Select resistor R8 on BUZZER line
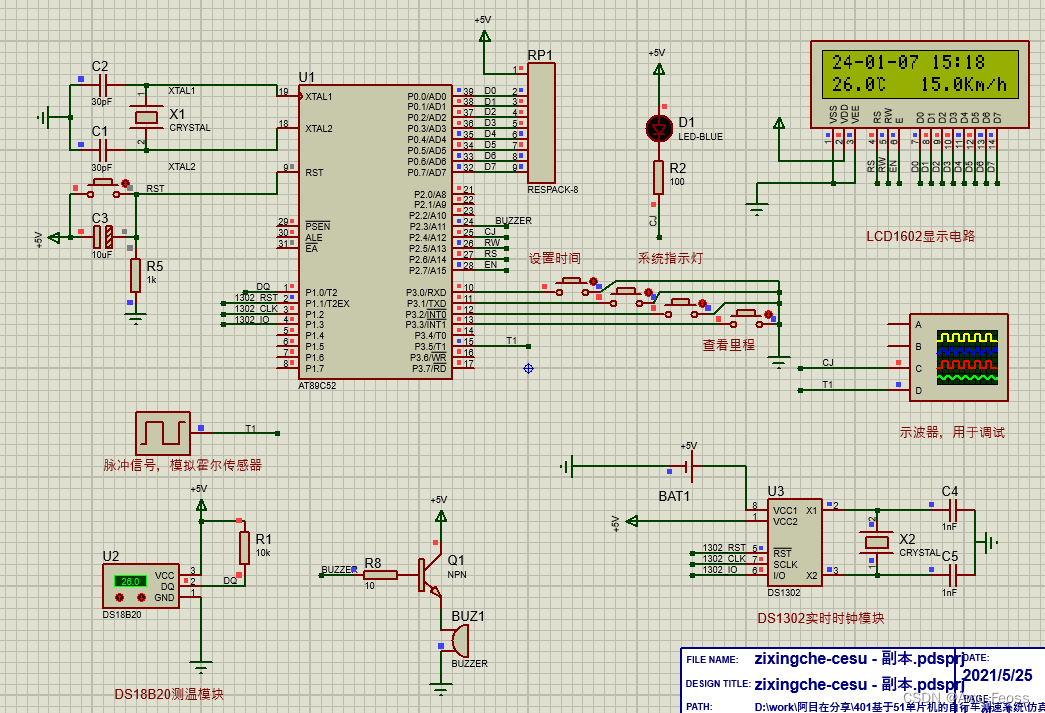1045x713 pixels. pos(381,575)
